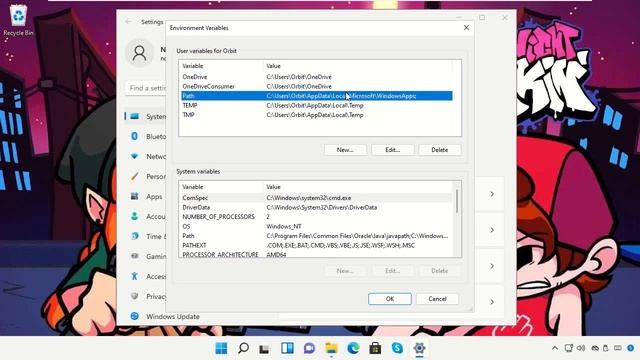640x360 pixels.
Task: Open Widgets from taskbar
Action: tap(287, 348)
